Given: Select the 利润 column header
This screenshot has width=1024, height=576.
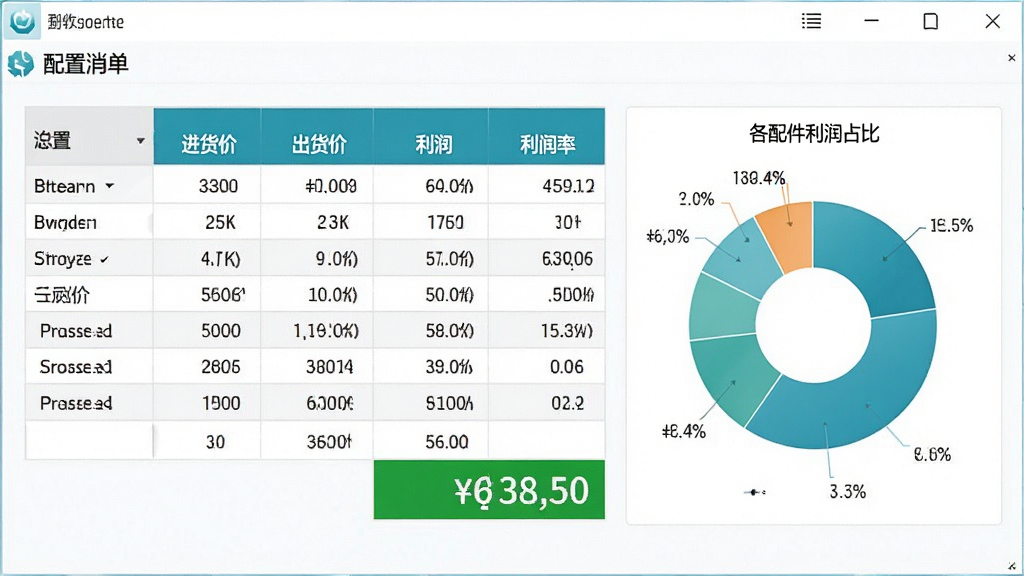Looking at the screenshot, I should (432, 136).
